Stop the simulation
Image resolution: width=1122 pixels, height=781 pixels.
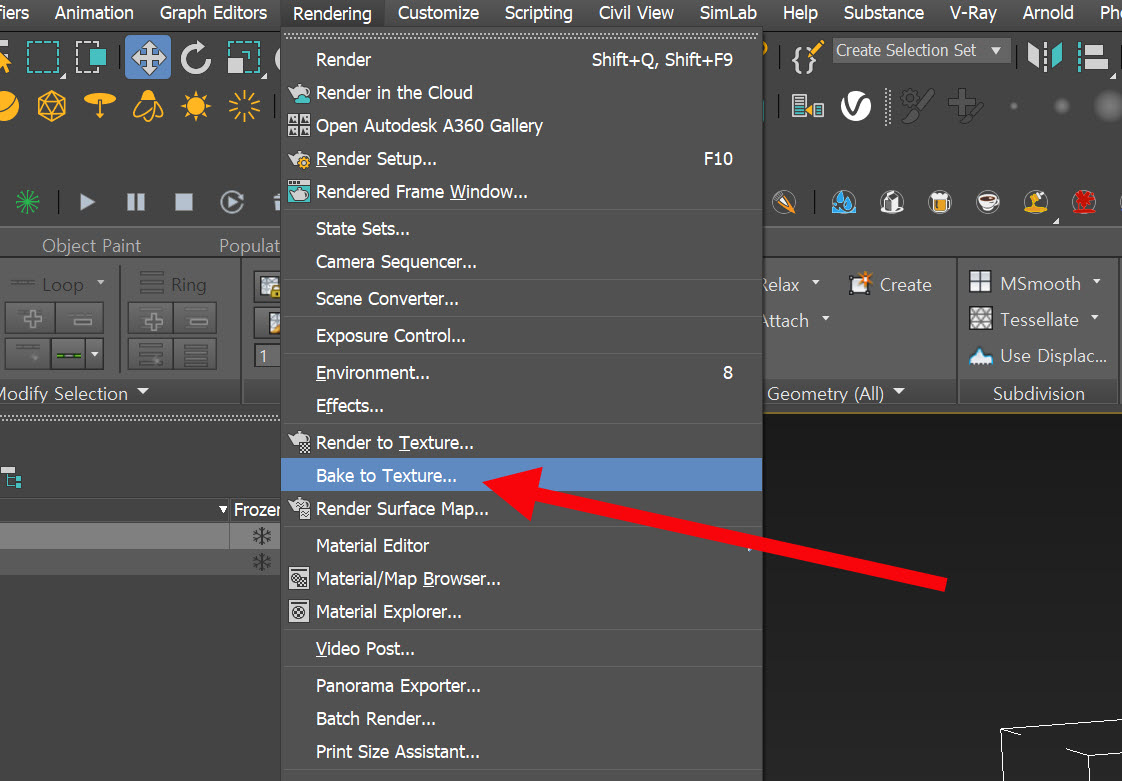click(184, 202)
